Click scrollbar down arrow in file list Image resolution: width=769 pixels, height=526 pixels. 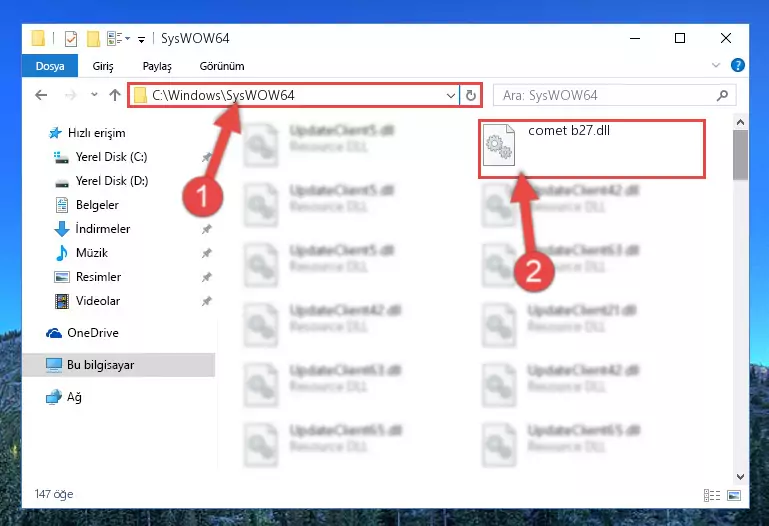[x=741, y=476]
